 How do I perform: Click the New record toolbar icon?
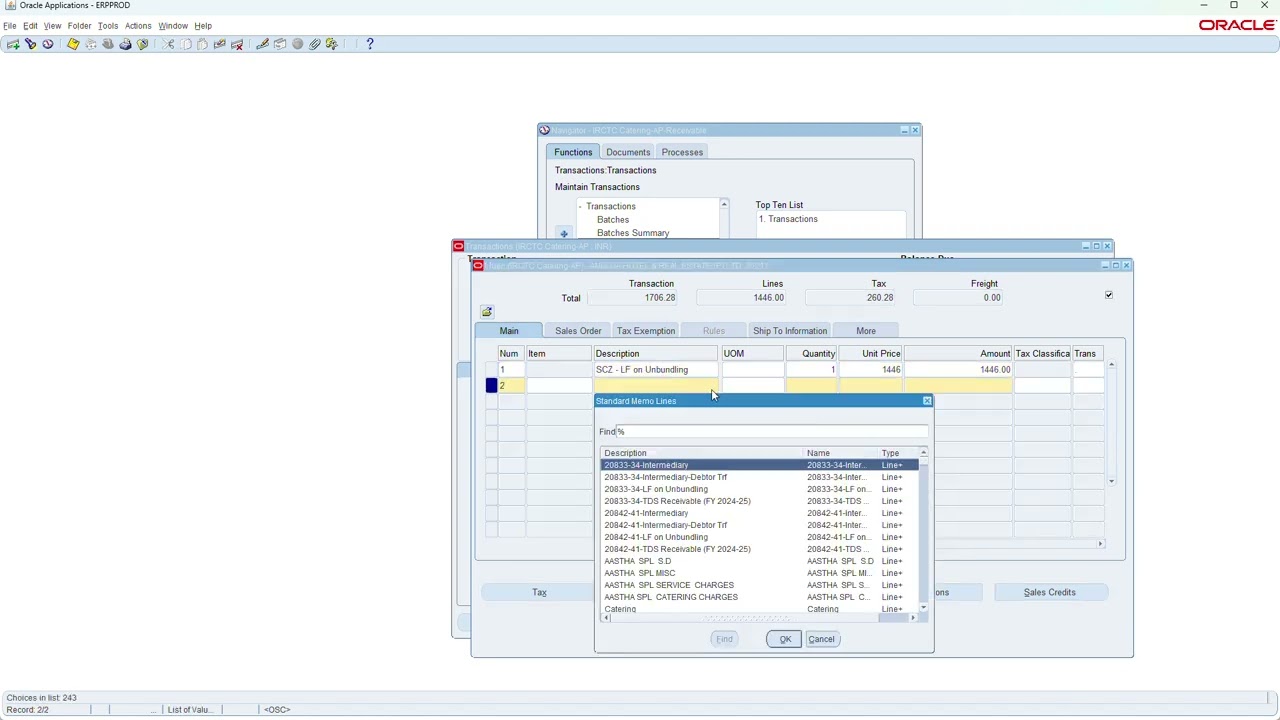pos(12,44)
